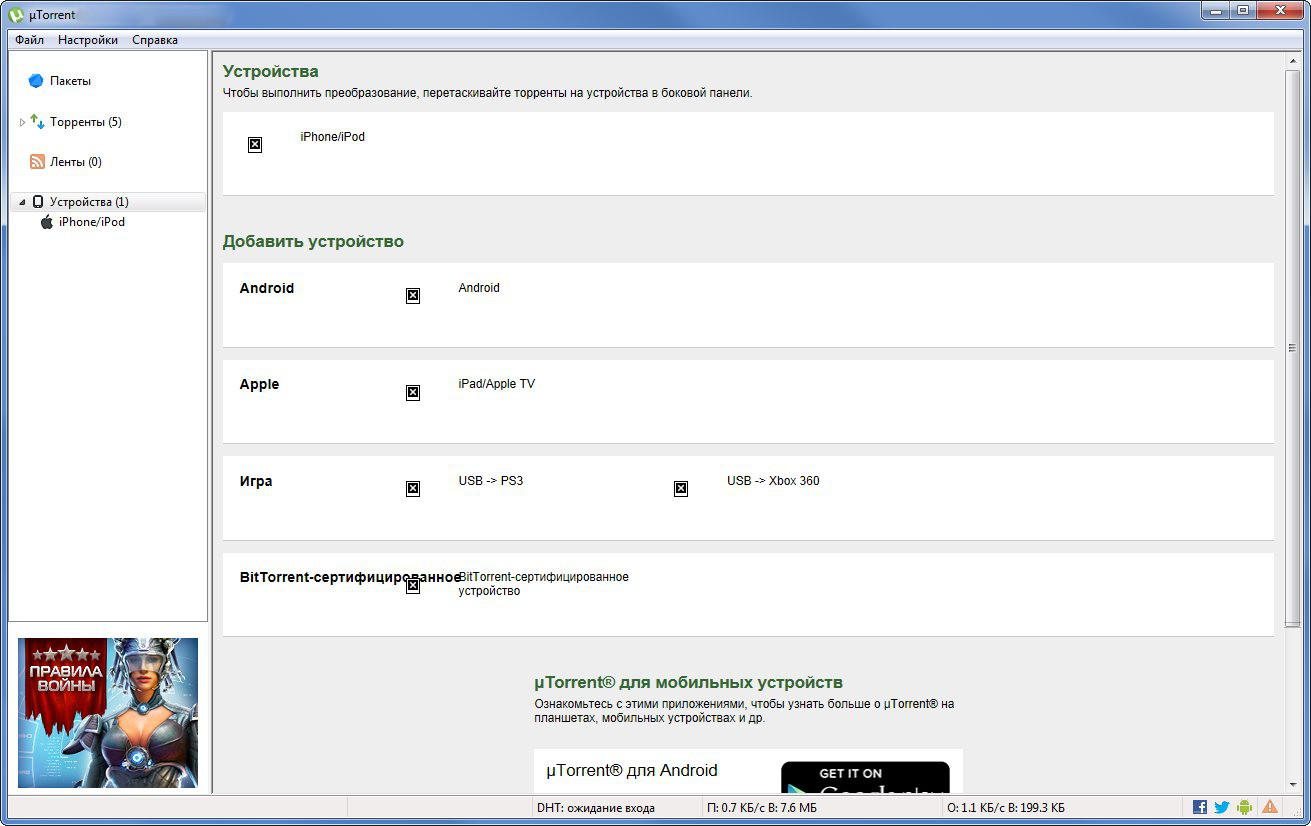Click the Apple logo beside sidebar iPhone/iPod

pyautogui.click(x=46, y=222)
